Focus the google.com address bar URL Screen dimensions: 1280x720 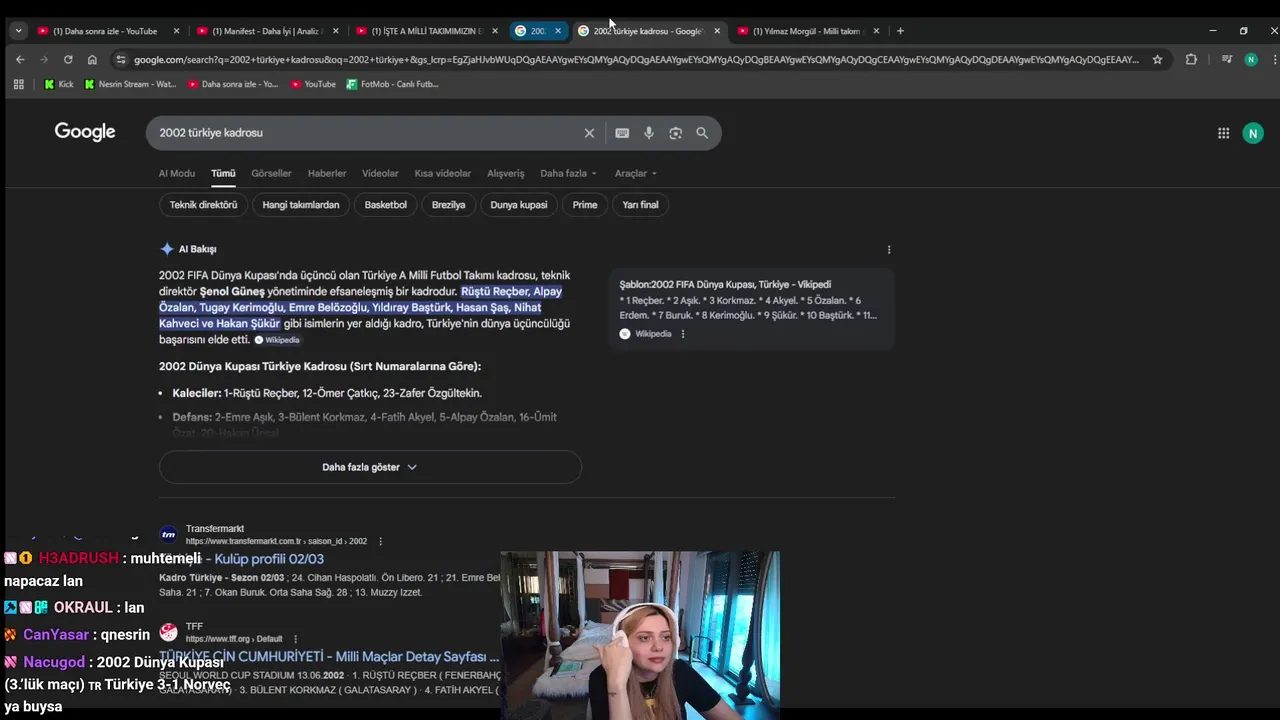click(636, 59)
